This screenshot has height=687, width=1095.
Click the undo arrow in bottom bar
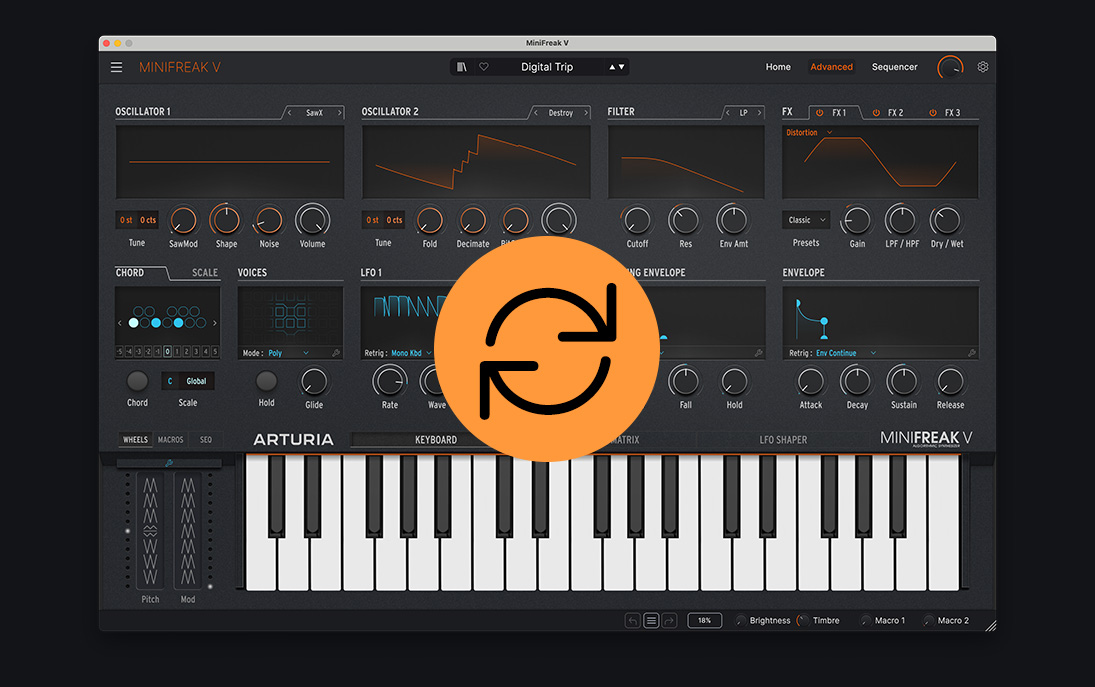(632, 621)
